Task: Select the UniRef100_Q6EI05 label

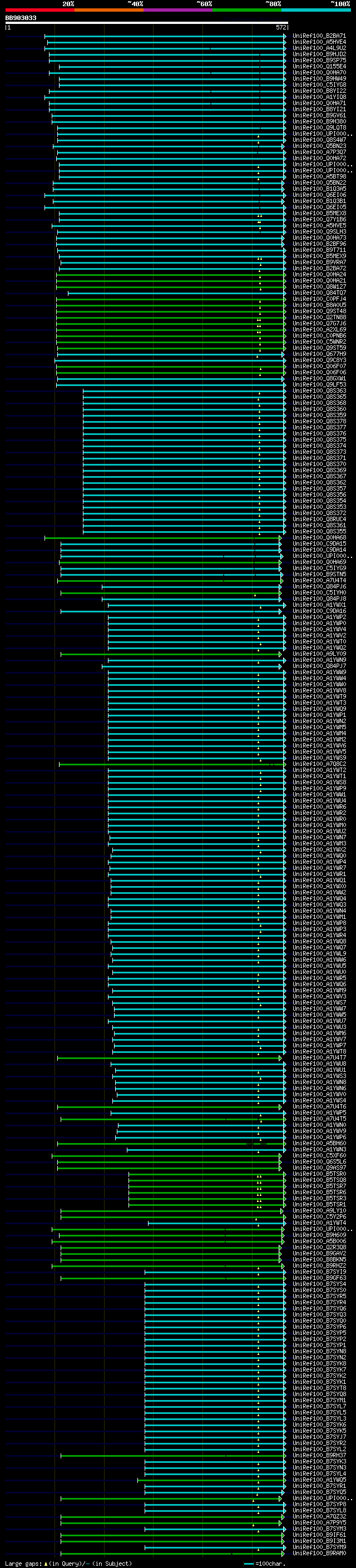Action: click(x=319, y=207)
